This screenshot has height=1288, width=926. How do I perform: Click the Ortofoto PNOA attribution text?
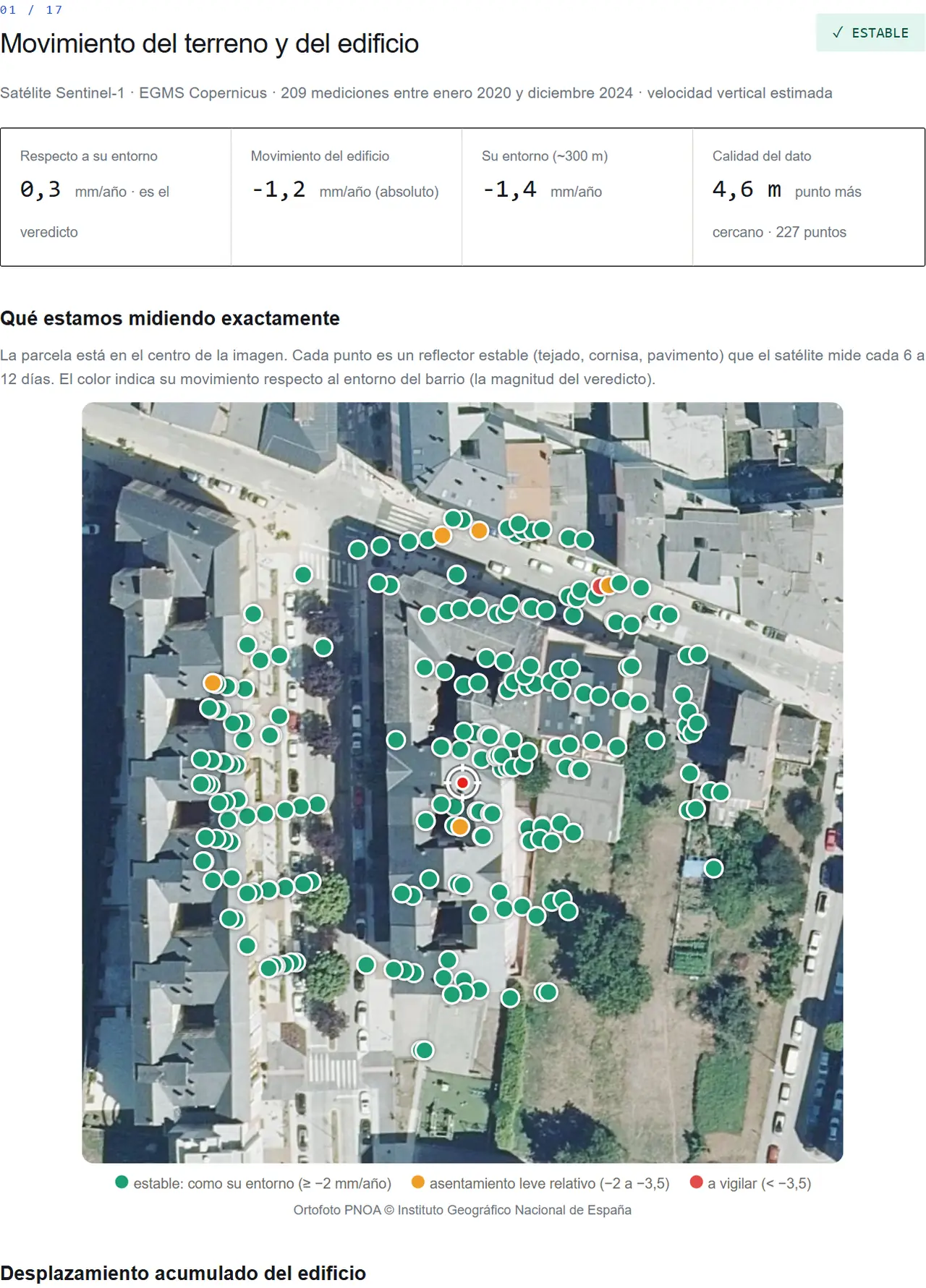(x=462, y=1210)
